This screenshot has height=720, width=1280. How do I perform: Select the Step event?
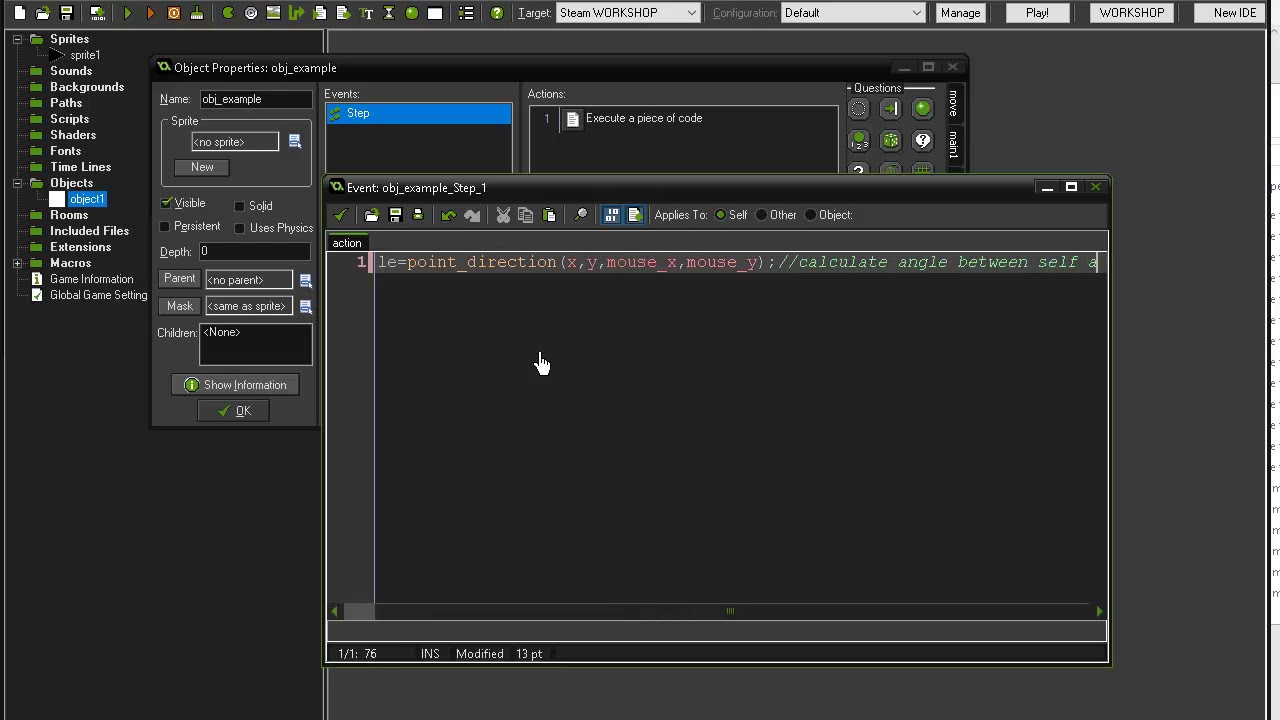tap(418, 114)
